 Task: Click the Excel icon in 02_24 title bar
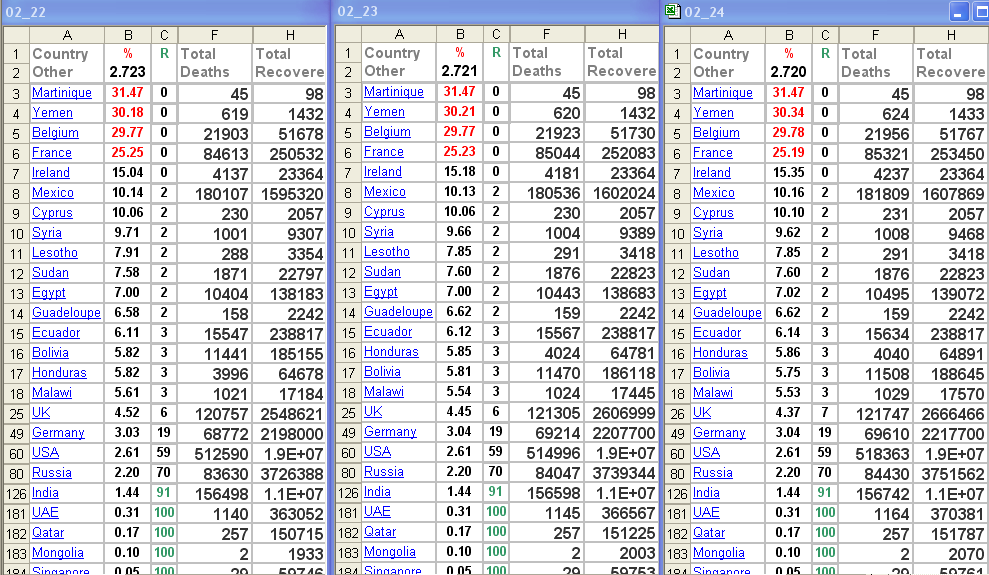(x=673, y=12)
